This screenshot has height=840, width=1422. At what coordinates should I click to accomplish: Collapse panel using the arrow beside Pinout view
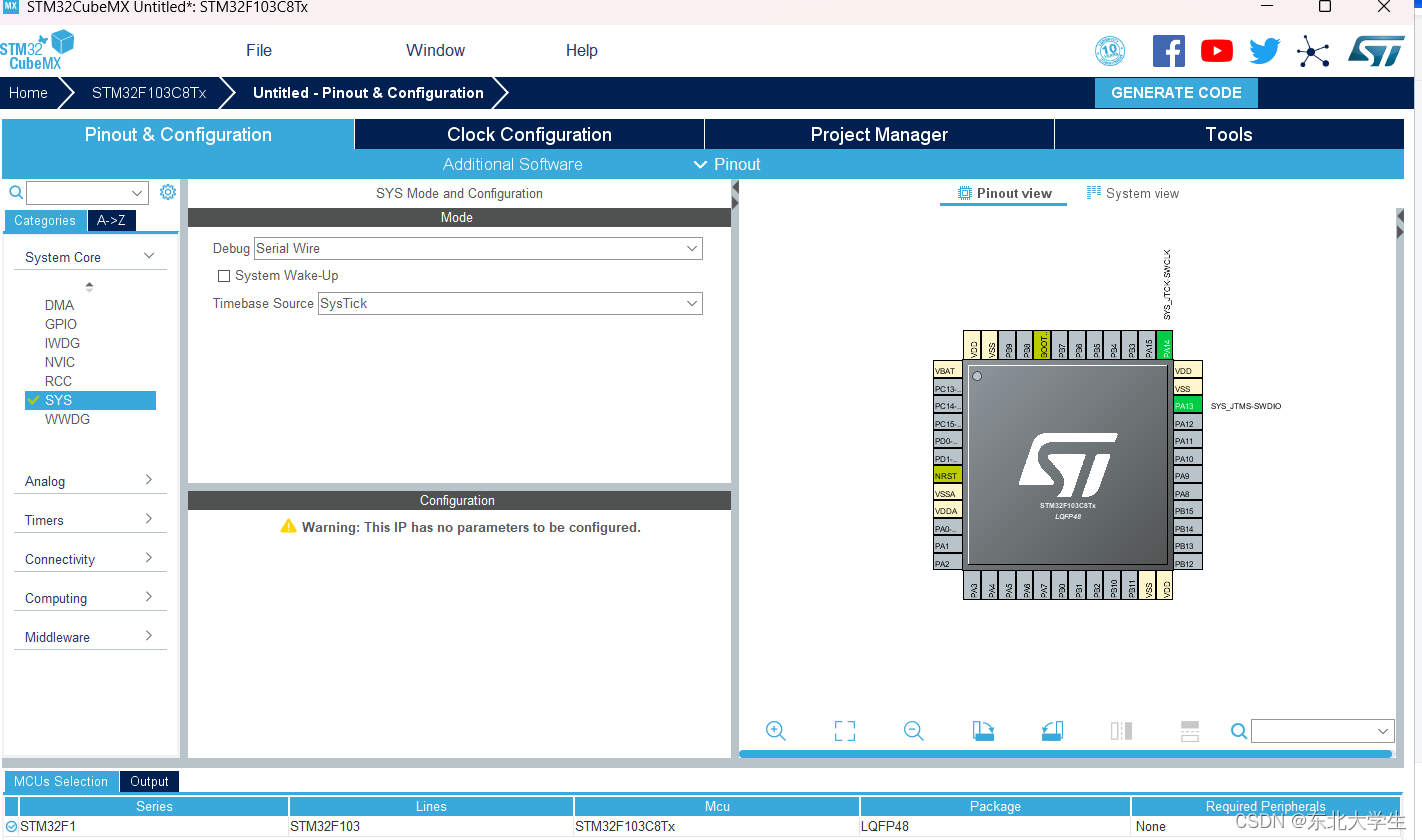tap(735, 190)
